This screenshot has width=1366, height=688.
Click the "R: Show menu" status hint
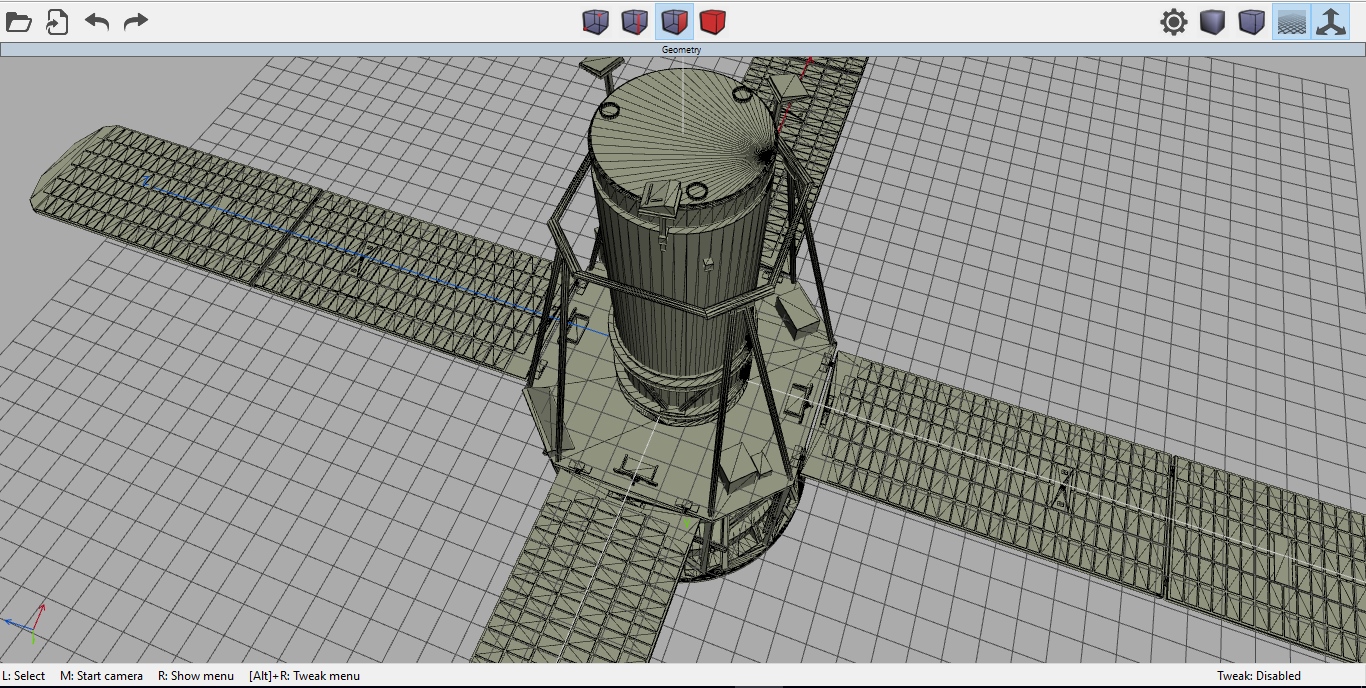tap(196, 676)
